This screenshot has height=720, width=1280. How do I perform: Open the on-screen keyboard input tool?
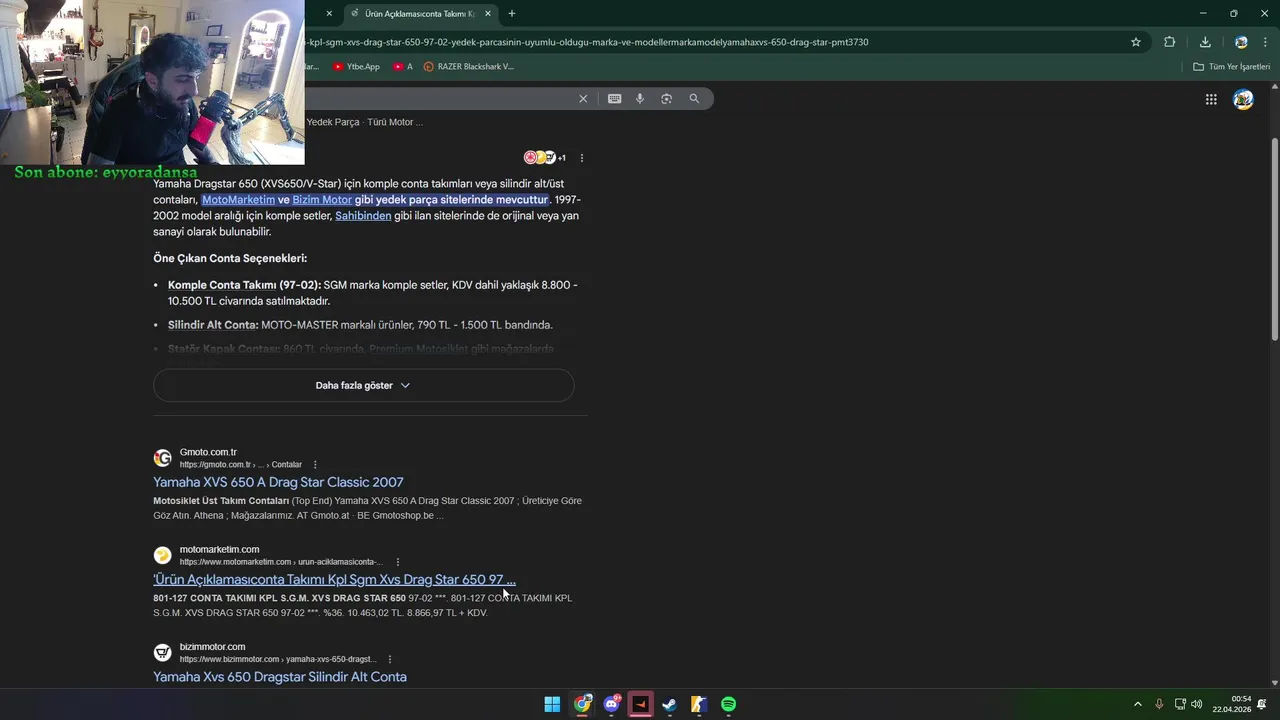614,98
